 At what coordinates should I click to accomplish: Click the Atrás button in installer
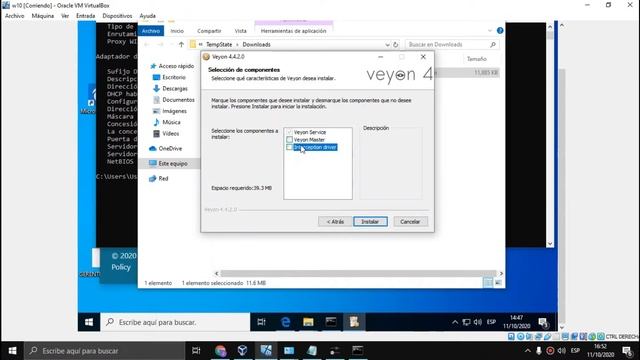tap(335, 222)
